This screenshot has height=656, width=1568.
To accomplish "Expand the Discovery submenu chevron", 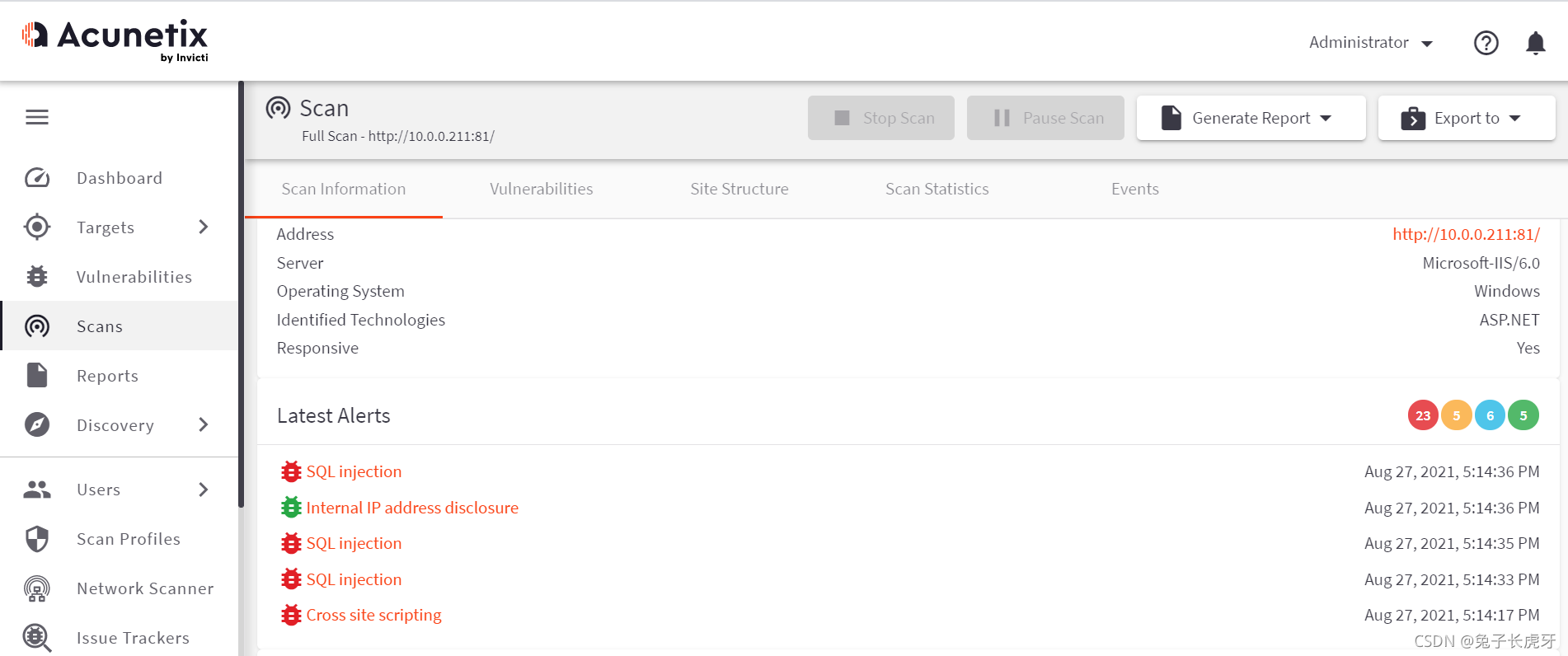I will click(204, 424).
